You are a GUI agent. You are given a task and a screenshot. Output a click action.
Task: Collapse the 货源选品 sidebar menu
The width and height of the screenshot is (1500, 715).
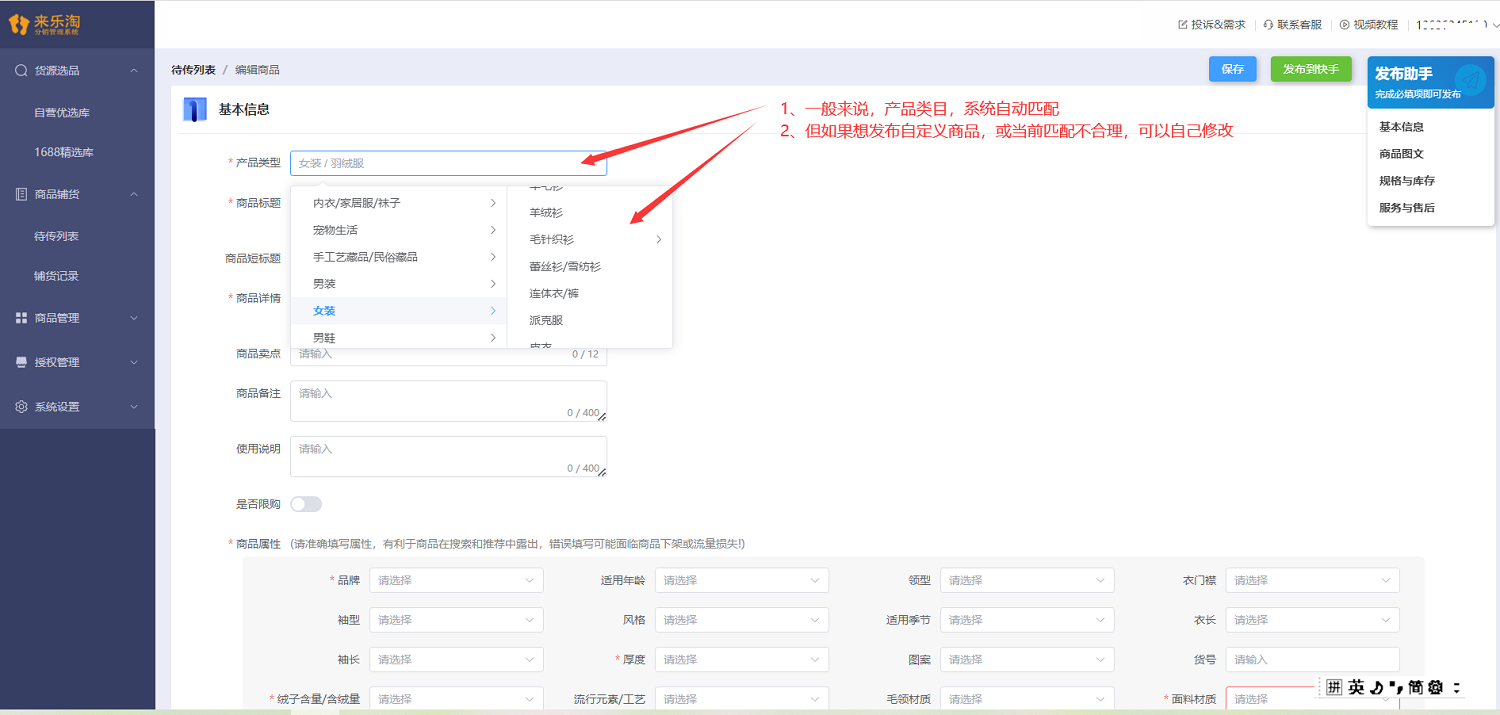134,71
